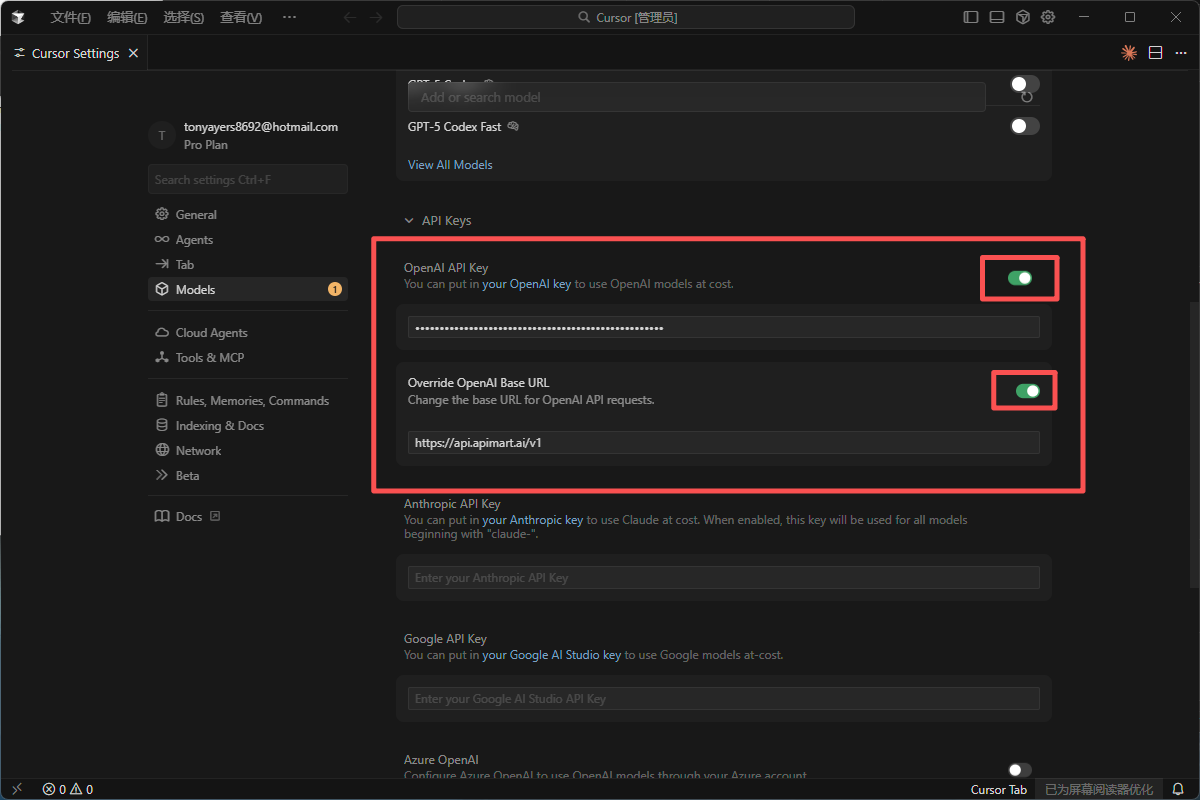Click Cursor Tab in status bar

[998, 789]
